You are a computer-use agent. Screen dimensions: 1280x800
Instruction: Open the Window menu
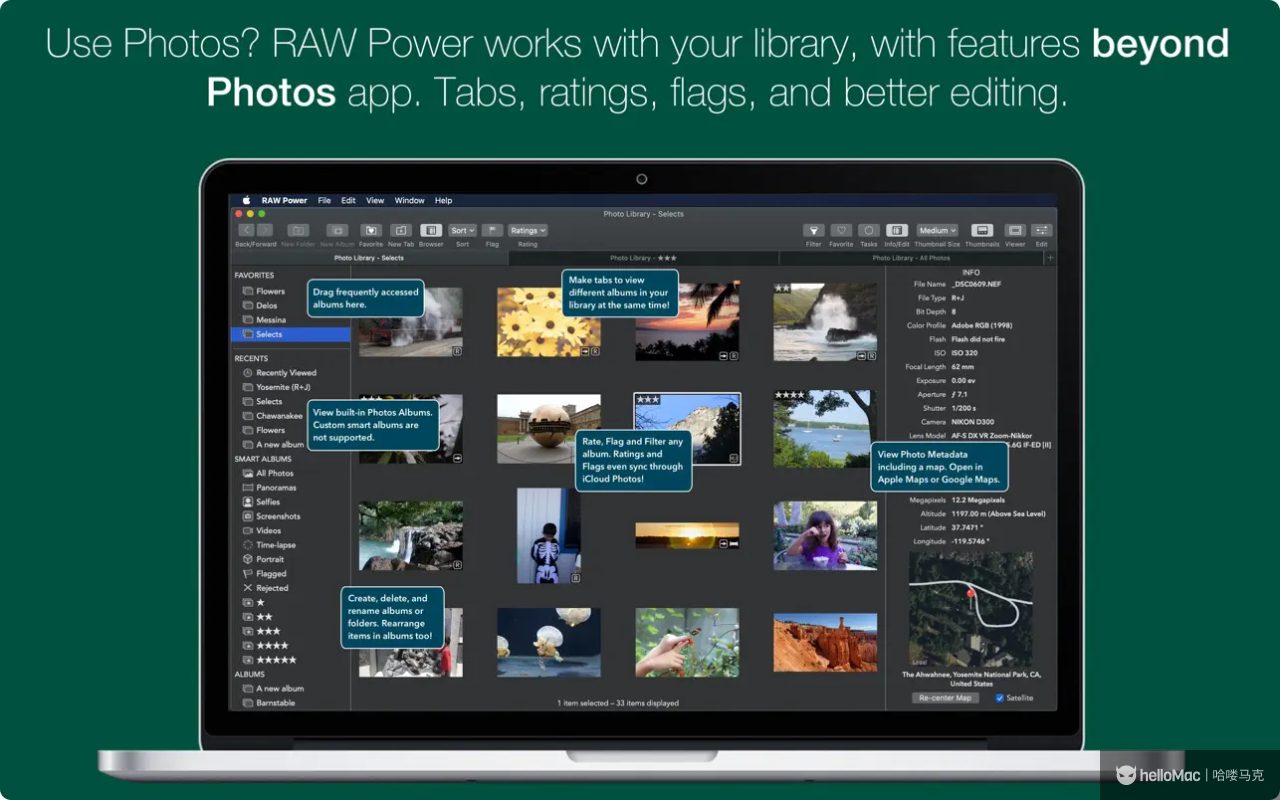[x=410, y=200]
